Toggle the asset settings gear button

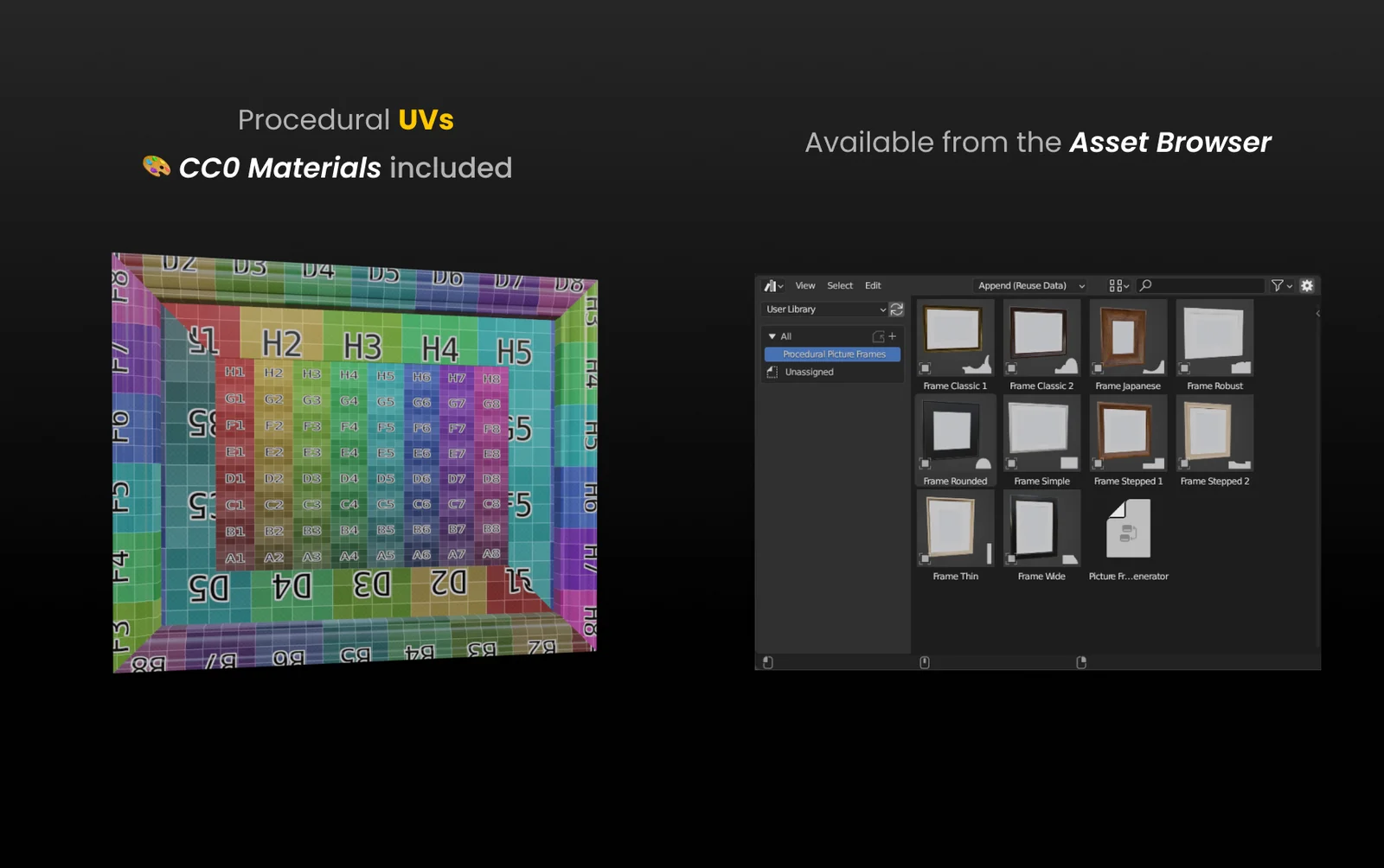pyautogui.click(x=1307, y=285)
